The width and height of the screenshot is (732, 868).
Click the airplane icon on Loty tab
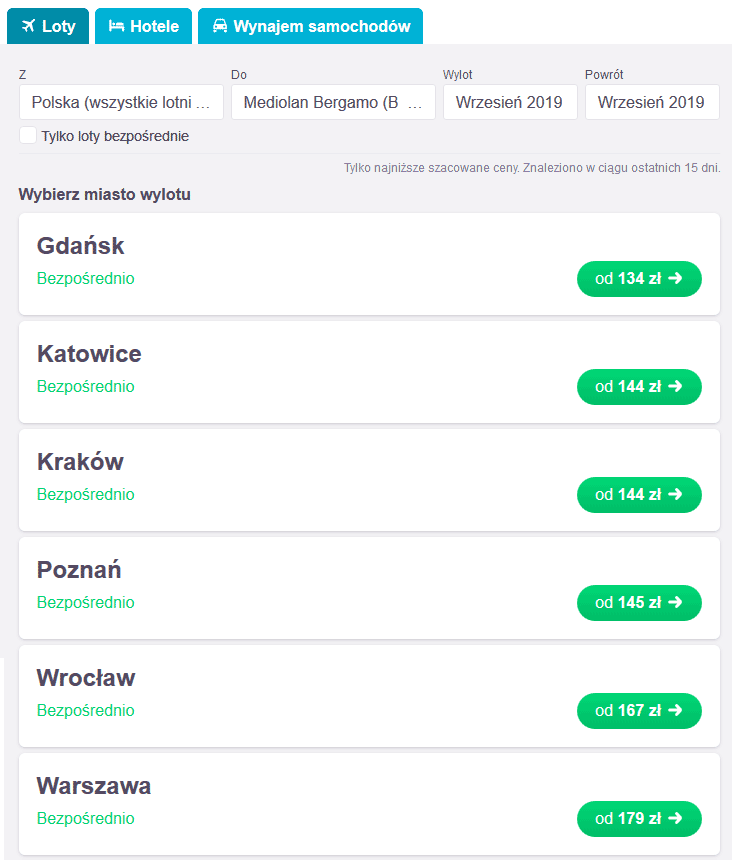(x=28, y=26)
